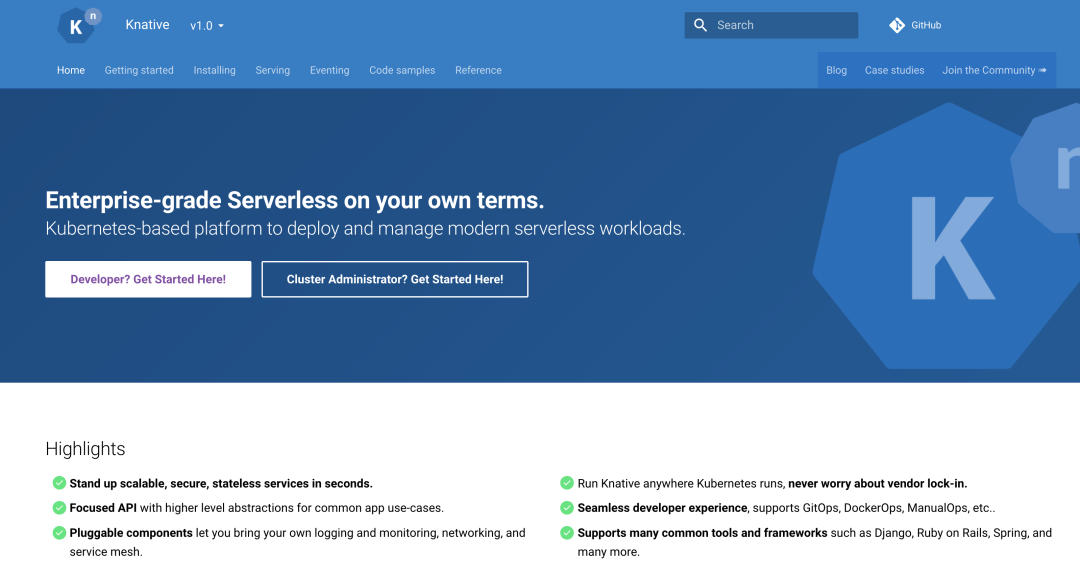Open the v1.0 version dropdown

click(207, 25)
